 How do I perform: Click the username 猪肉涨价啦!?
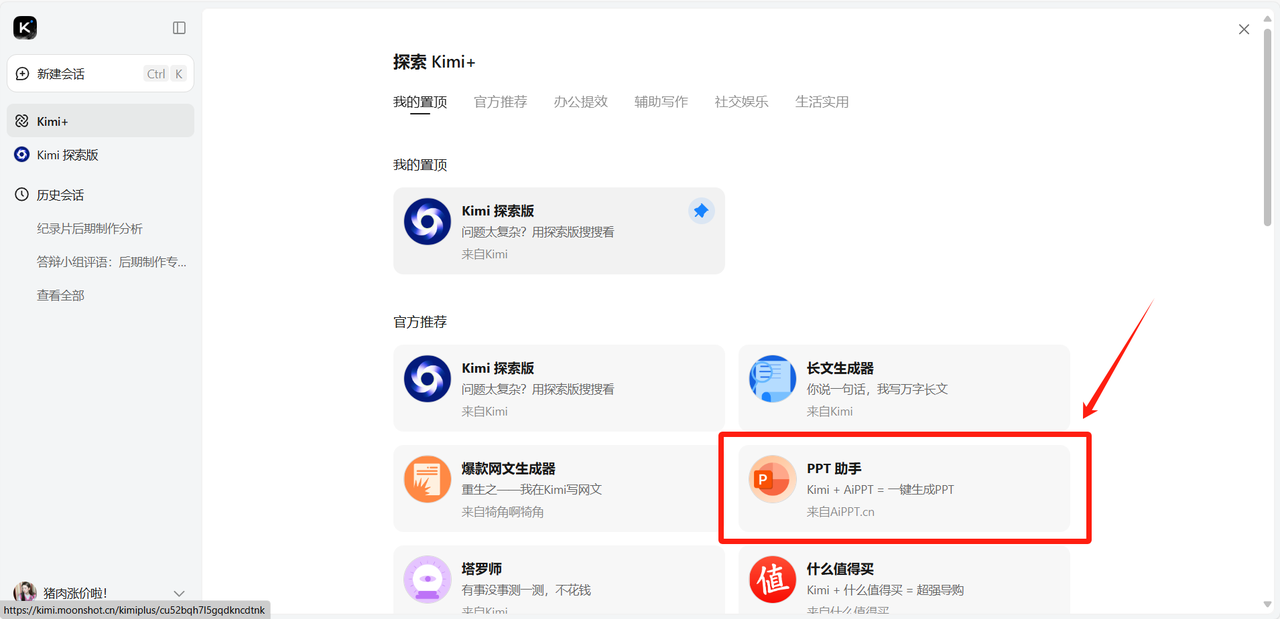(x=75, y=593)
